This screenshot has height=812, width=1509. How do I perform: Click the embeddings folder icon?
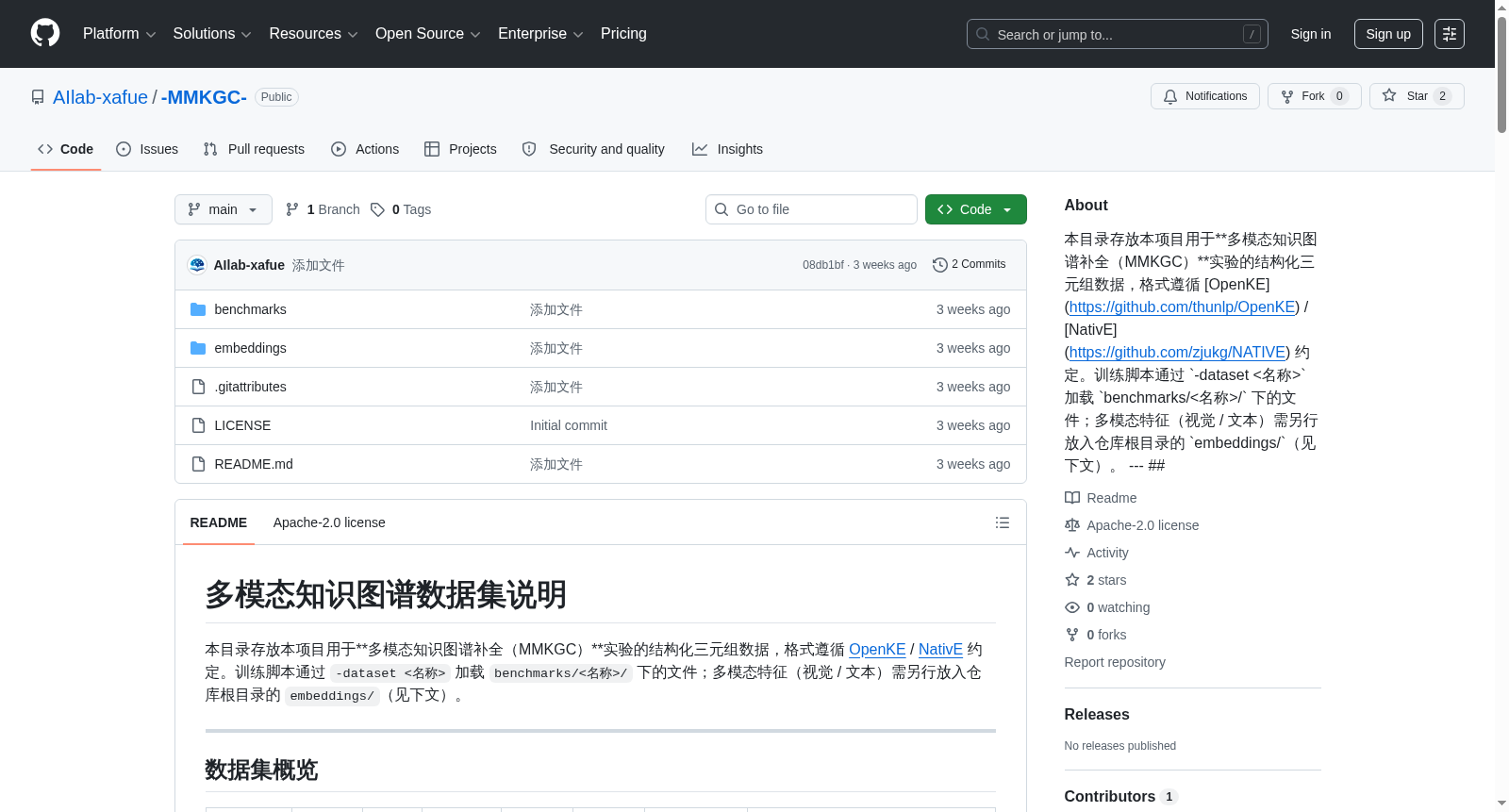198,348
